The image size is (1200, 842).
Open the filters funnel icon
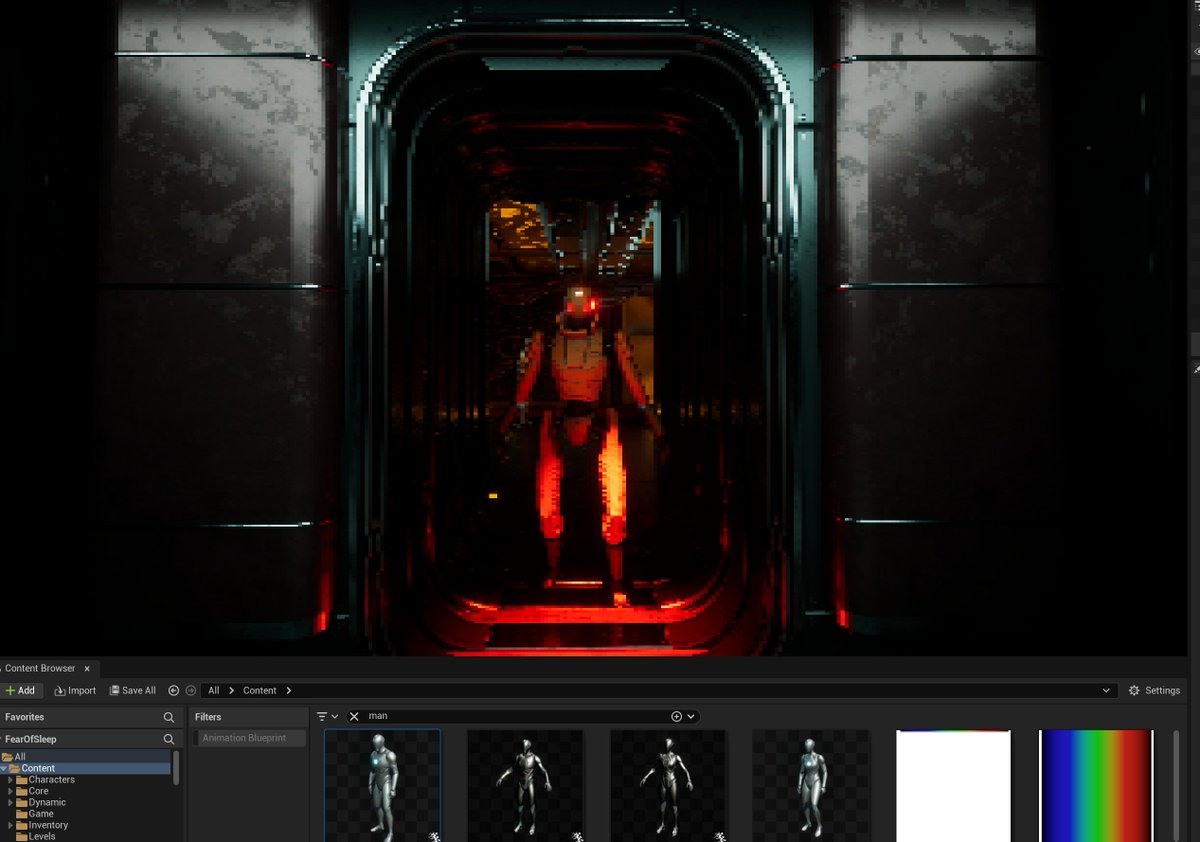pyautogui.click(x=321, y=716)
